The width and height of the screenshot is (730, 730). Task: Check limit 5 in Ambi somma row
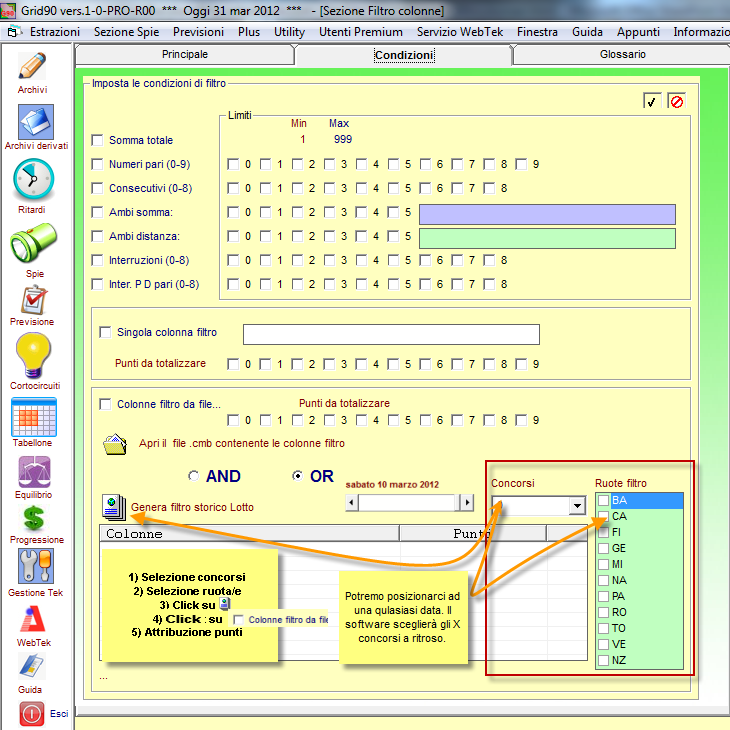393,212
